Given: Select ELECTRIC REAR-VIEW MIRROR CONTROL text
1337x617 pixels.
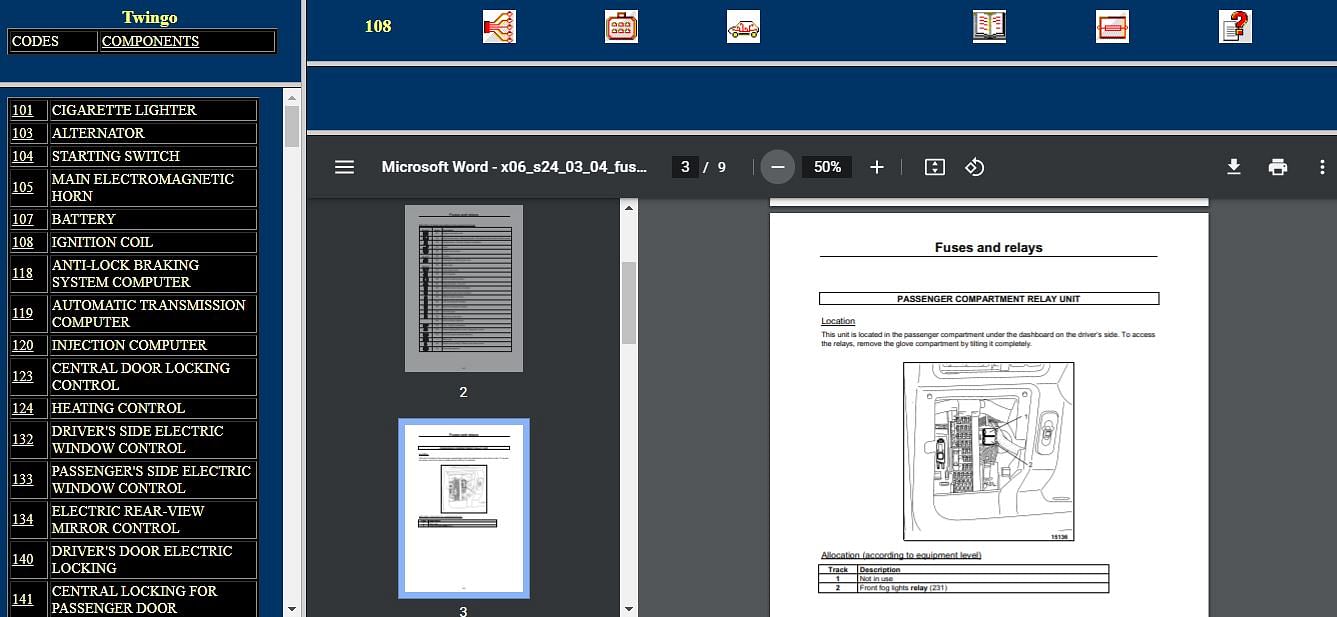Looking at the screenshot, I should pos(128,519).
